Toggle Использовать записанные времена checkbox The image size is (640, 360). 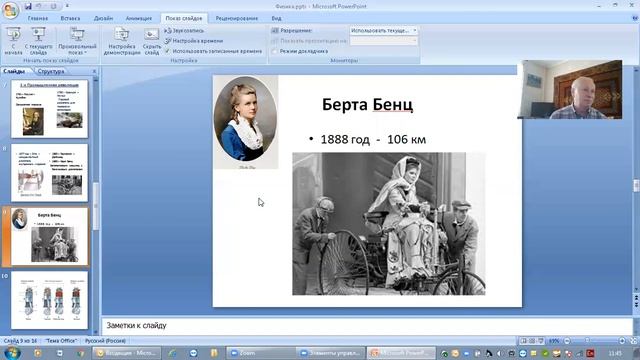(167, 51)
